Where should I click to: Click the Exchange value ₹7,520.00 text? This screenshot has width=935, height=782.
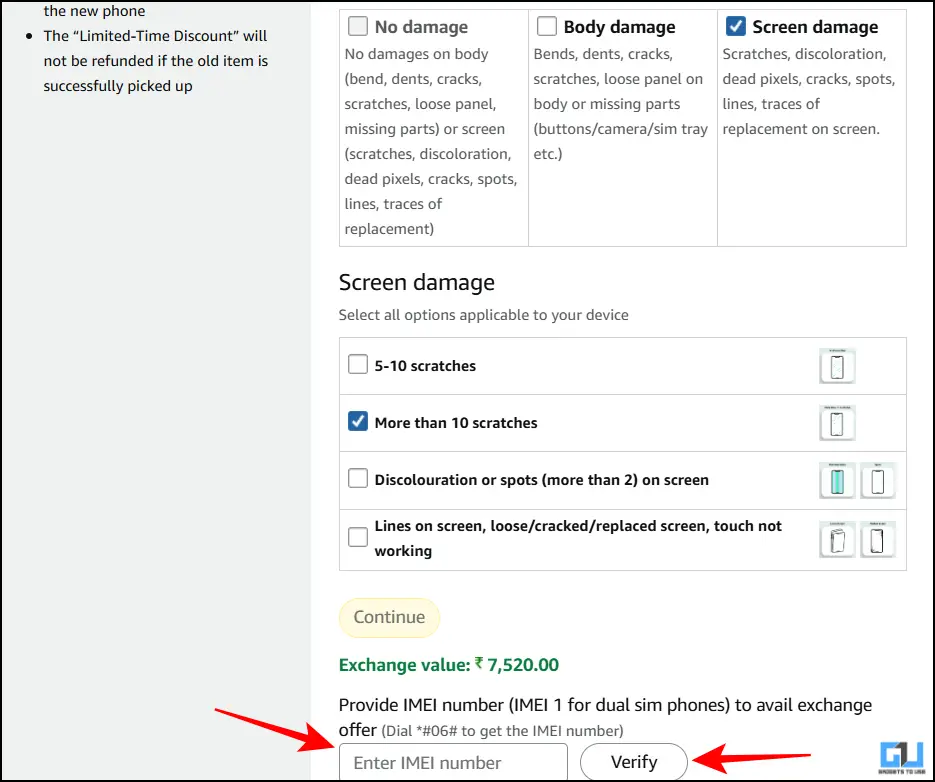449,664
